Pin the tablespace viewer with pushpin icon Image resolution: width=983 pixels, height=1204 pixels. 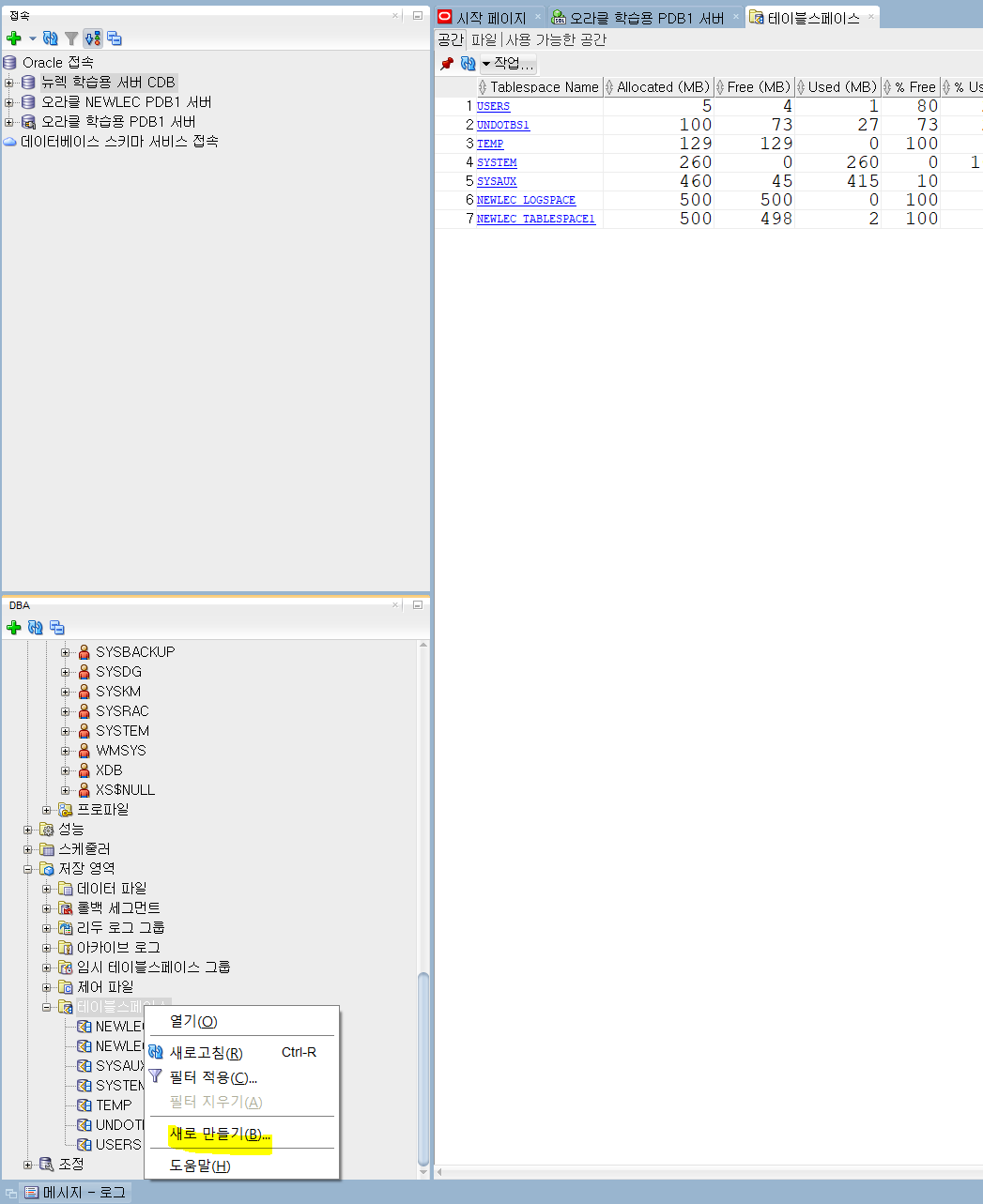pyautogui.click(x=447, y=64)
